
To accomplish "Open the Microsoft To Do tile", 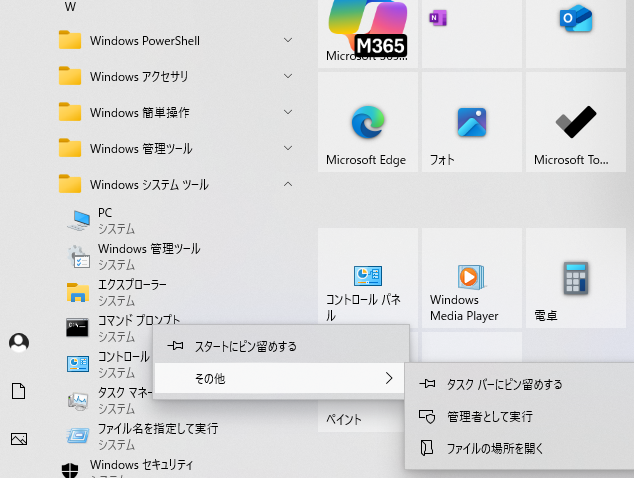I will [575, 122].
